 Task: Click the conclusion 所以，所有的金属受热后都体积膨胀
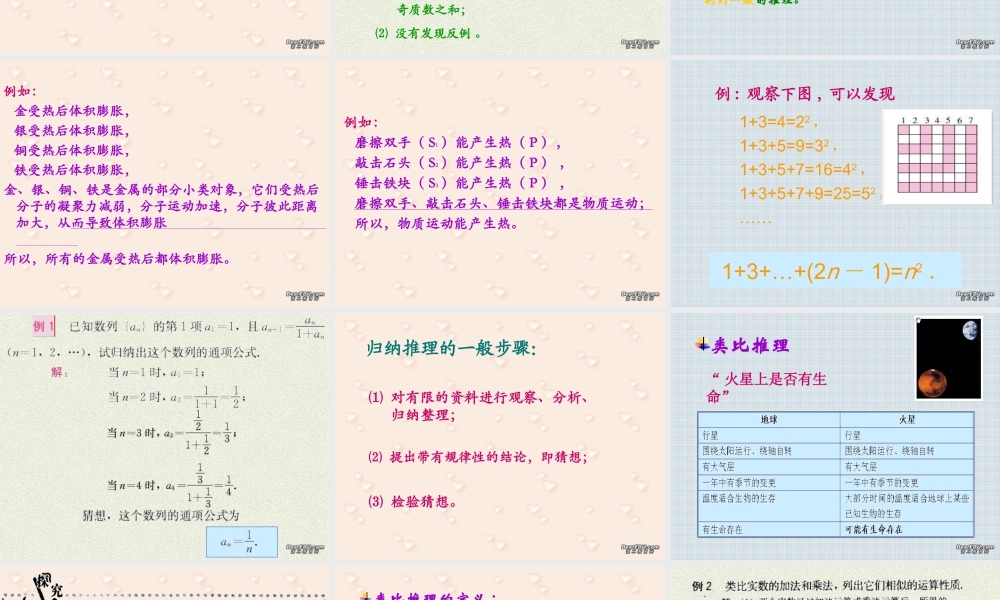tap(118, 259)
